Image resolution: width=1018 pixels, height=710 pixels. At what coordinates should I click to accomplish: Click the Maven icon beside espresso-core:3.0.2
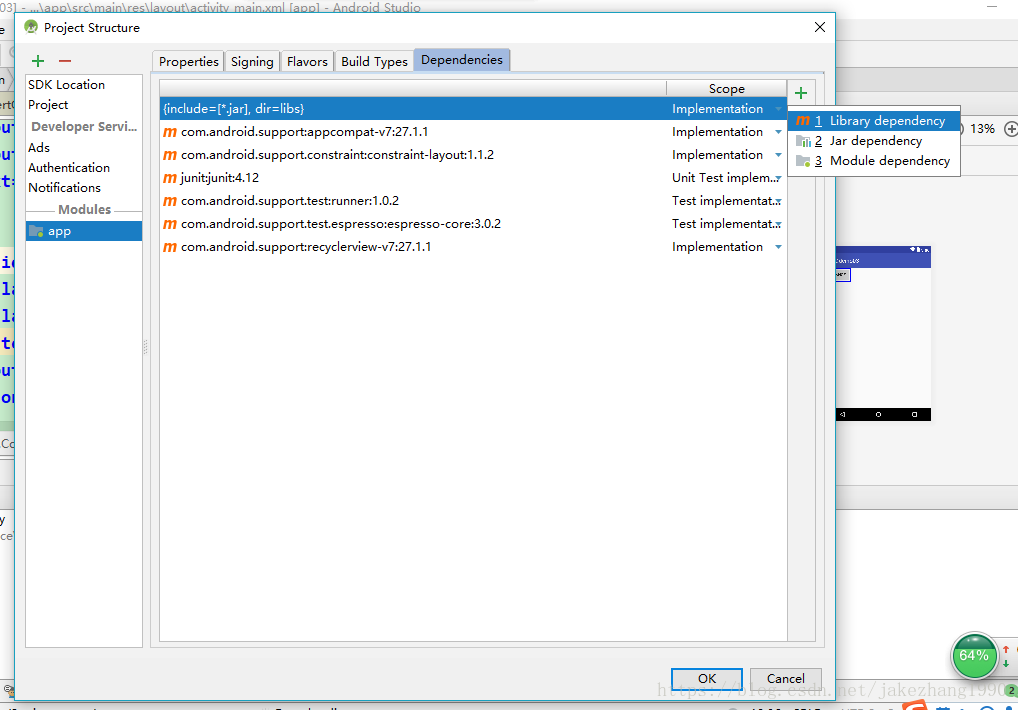(x=169, y=224)
